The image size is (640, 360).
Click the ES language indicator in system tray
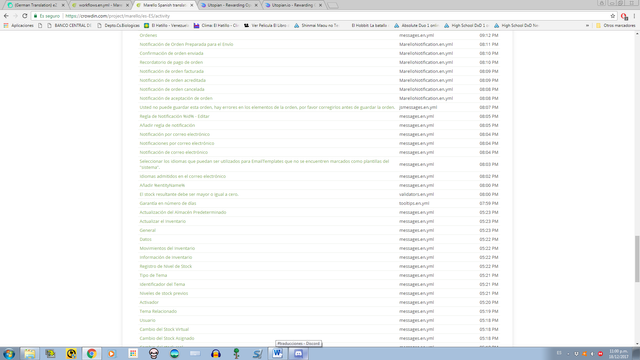[559, 353]
